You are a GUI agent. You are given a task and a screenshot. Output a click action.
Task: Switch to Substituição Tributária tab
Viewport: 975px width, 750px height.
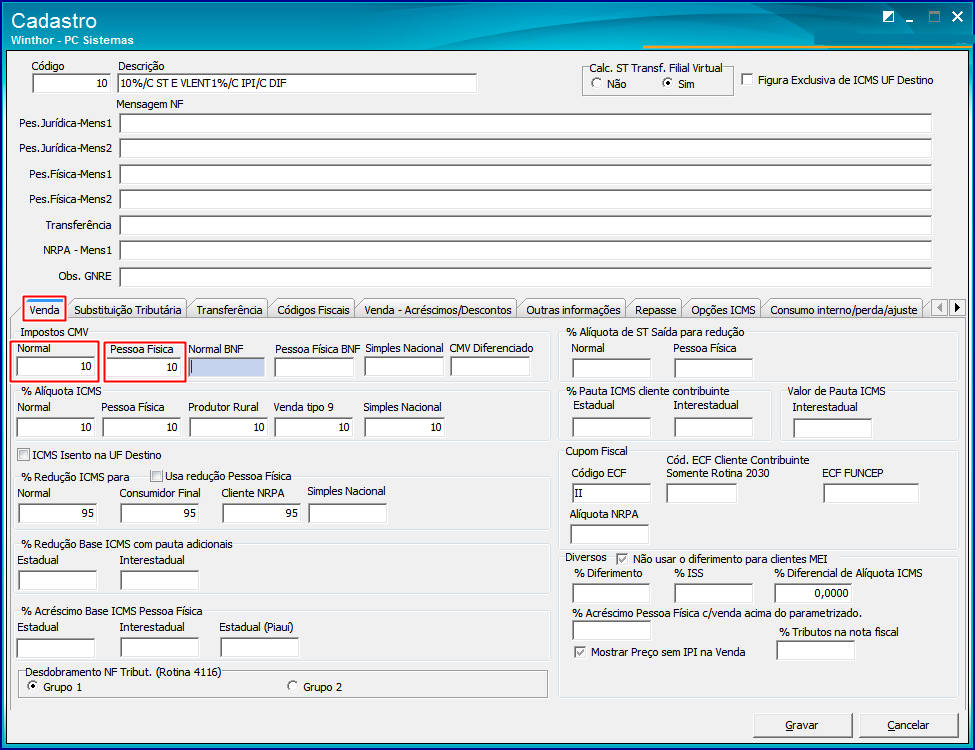tap(127, 310)
